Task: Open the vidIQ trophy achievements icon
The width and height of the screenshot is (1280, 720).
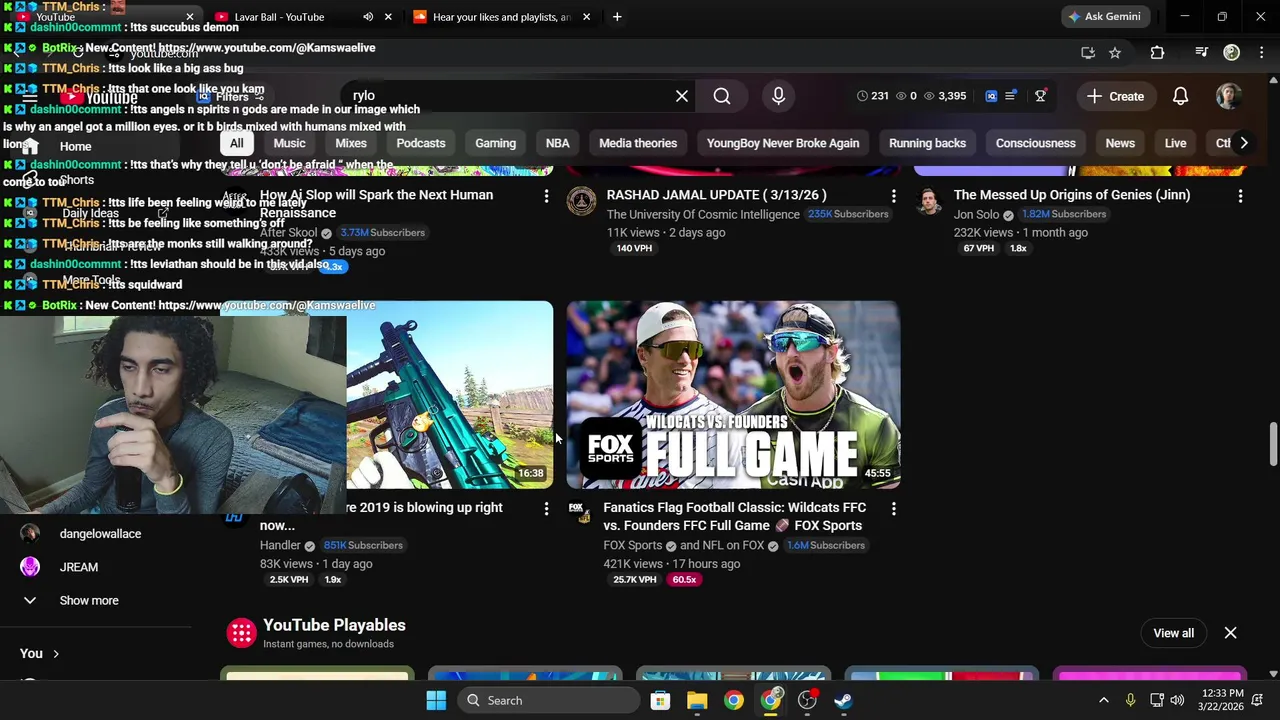Action: [x=1040, y=96]
